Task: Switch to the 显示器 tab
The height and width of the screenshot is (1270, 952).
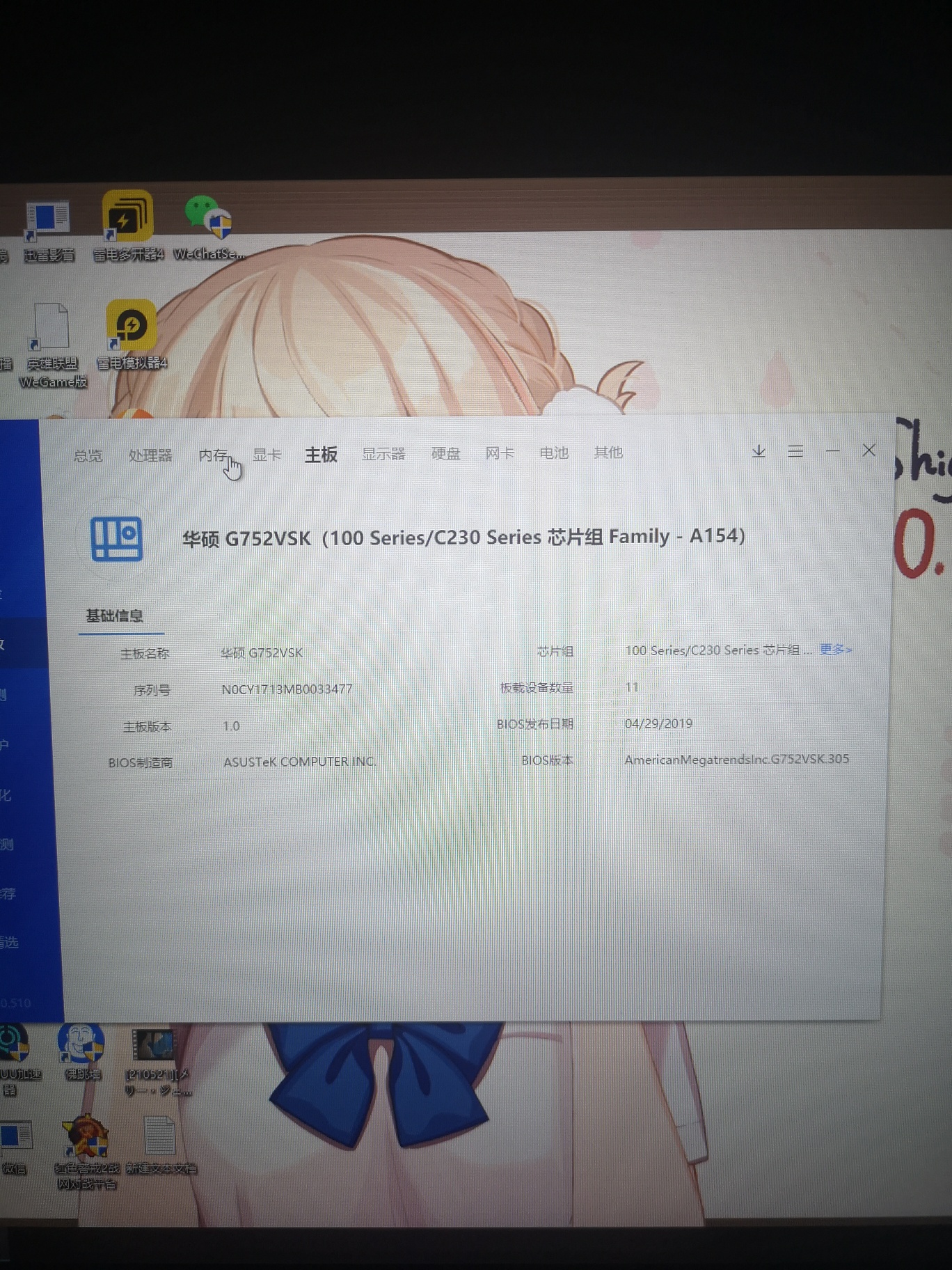Action: pos(383,454)
